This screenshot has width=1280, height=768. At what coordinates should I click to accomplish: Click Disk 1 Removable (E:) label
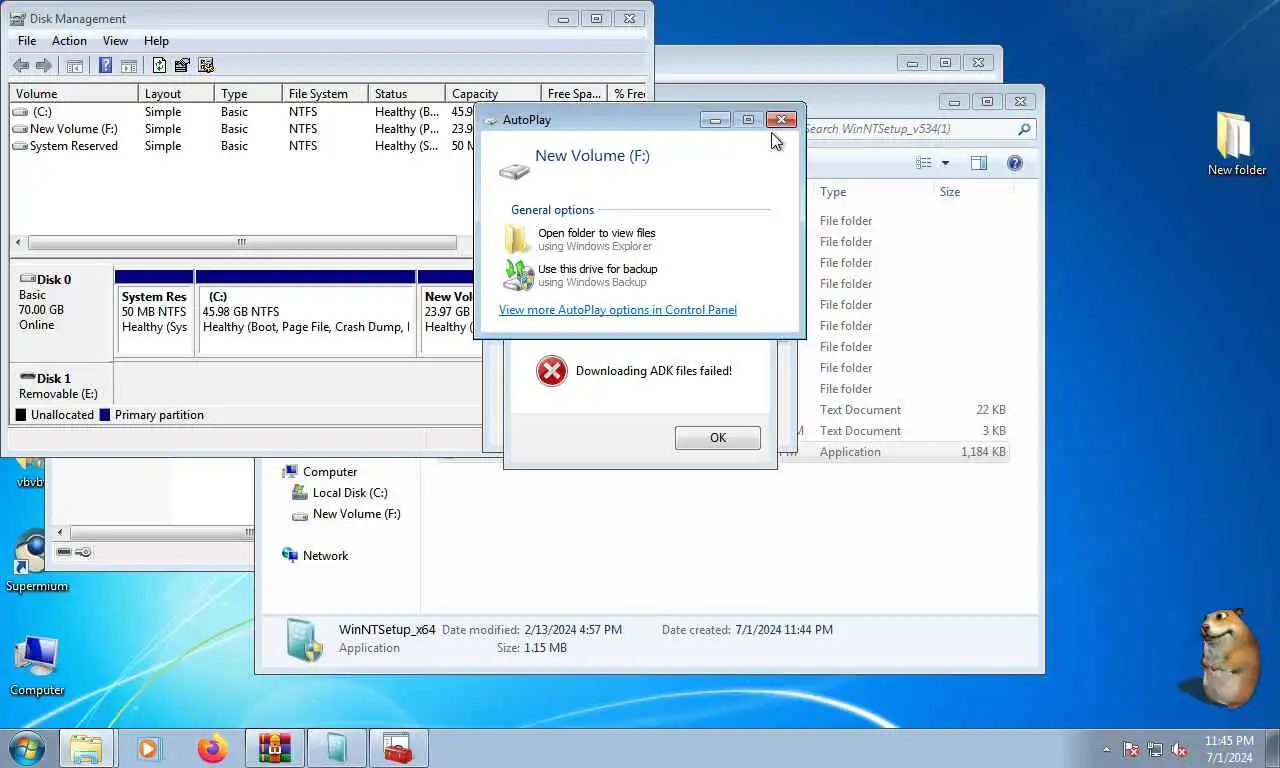60,385
